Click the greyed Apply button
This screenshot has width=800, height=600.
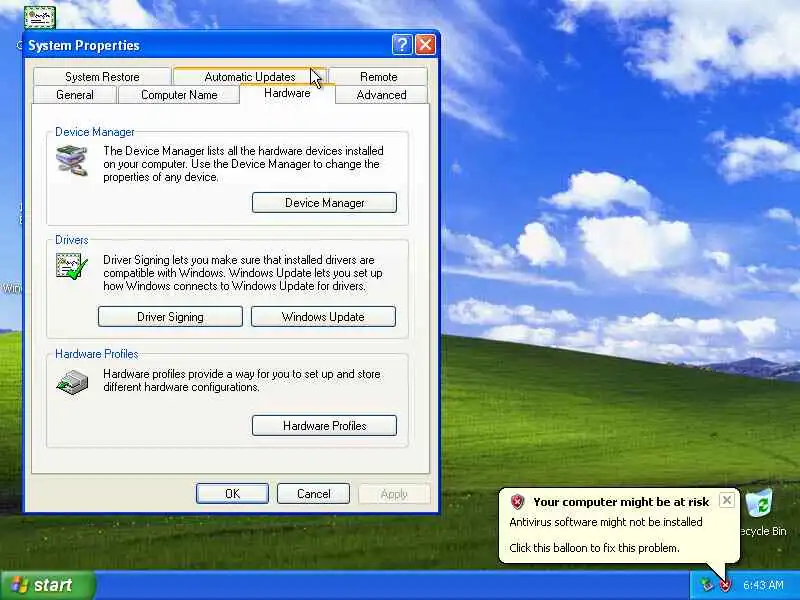tap(394, 493)
